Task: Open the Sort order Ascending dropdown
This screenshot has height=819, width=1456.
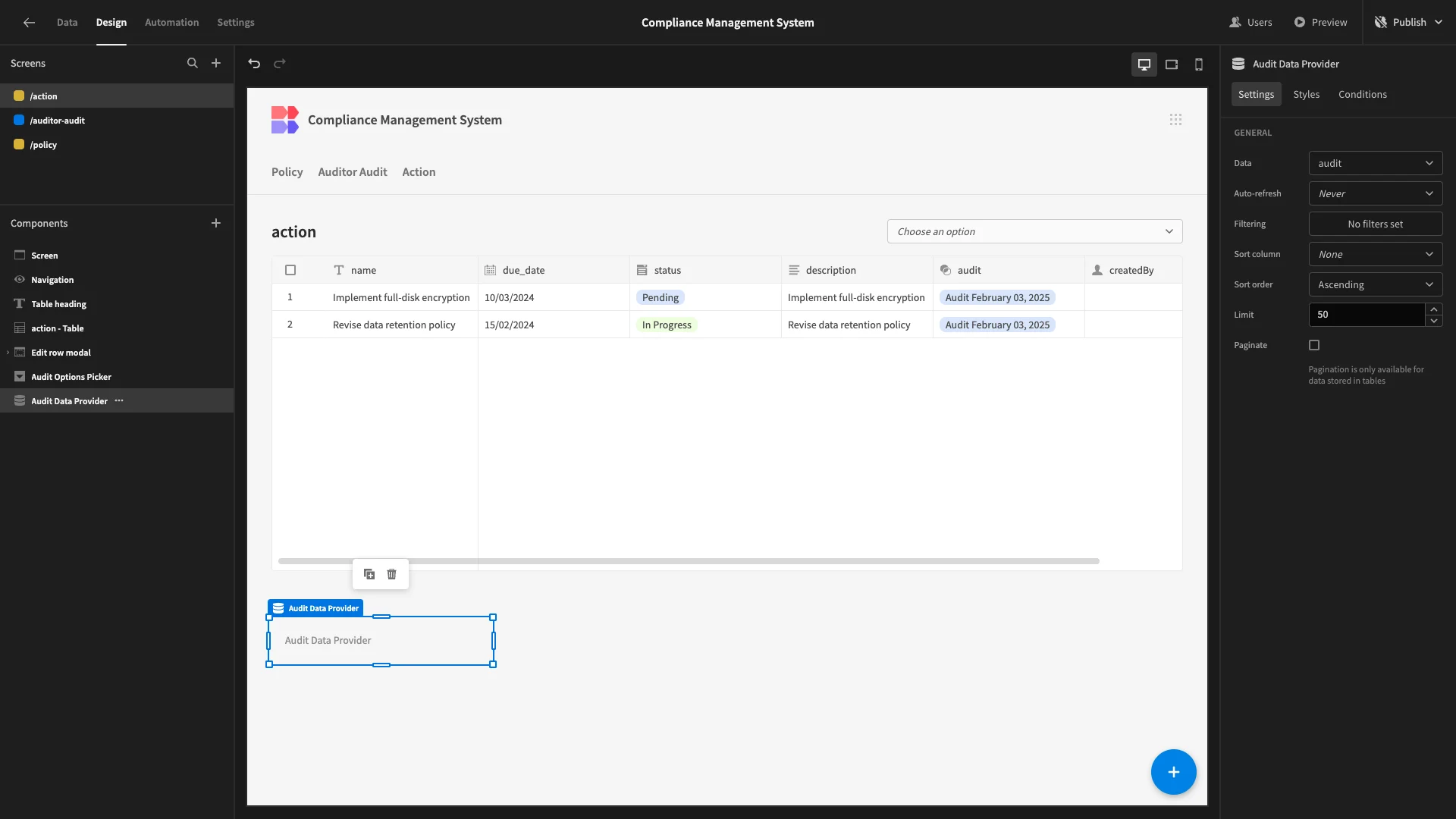Action: click(1375, 284)
